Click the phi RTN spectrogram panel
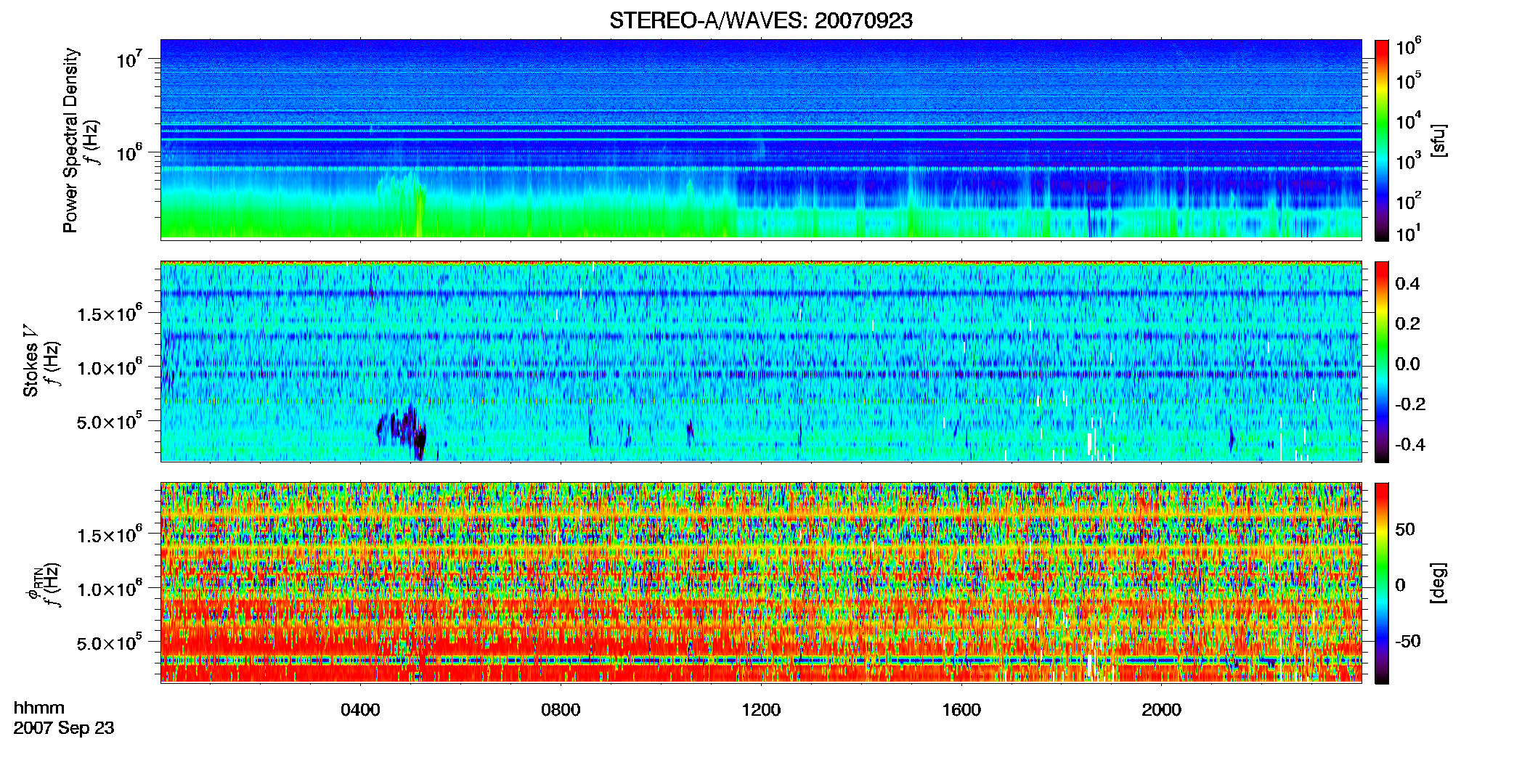This screenshot has height=784, width=1522. (761, 582)
